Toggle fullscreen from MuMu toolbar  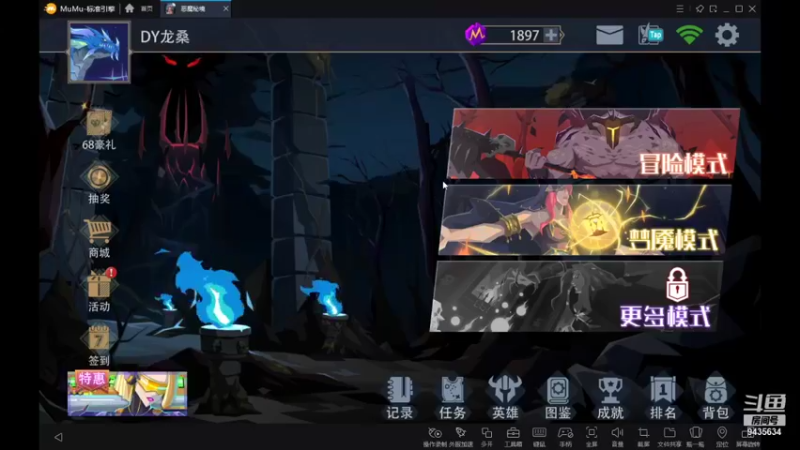(x=591, y=437)
